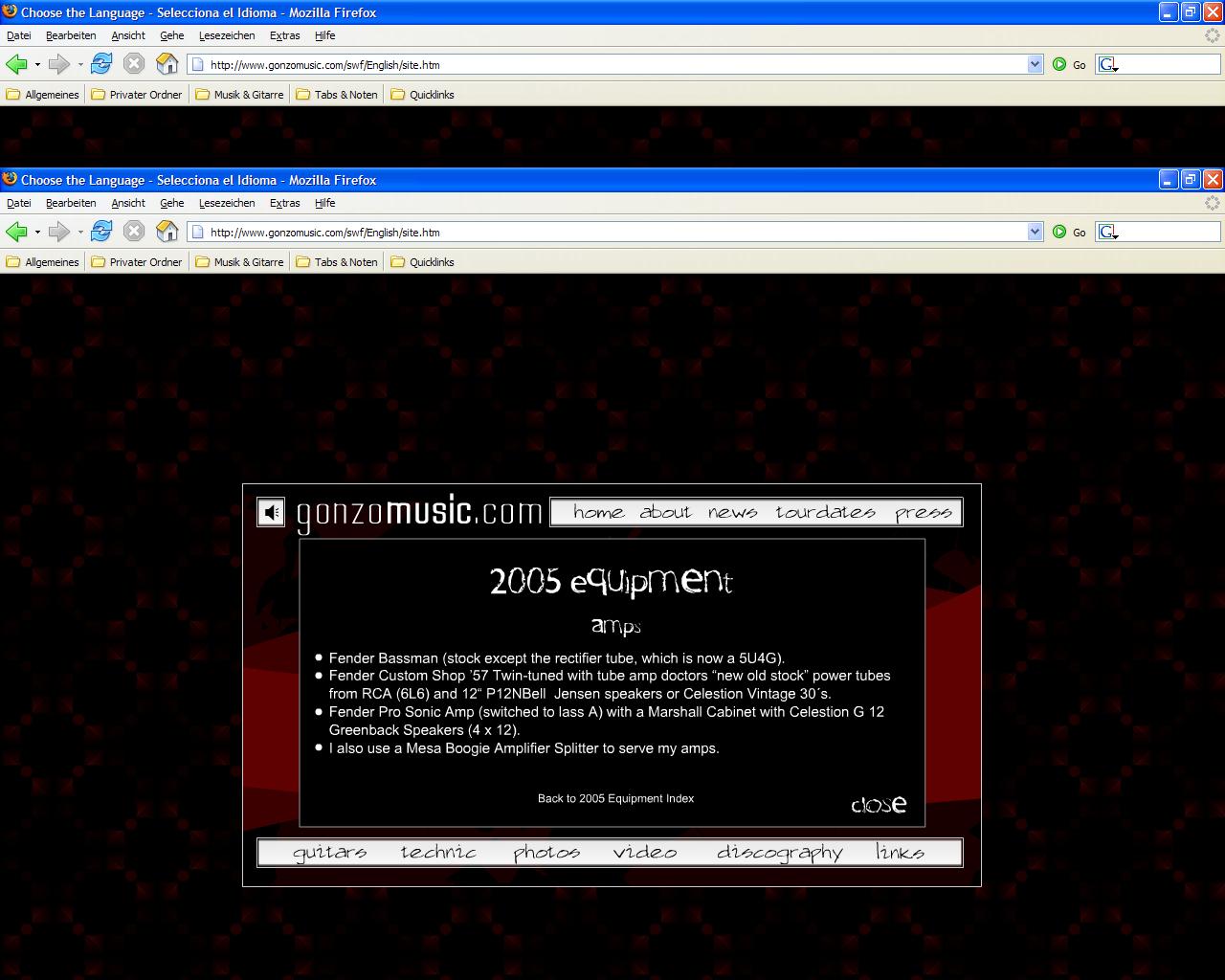Open Google search engine picker in front window

[x=1108, y=232]
